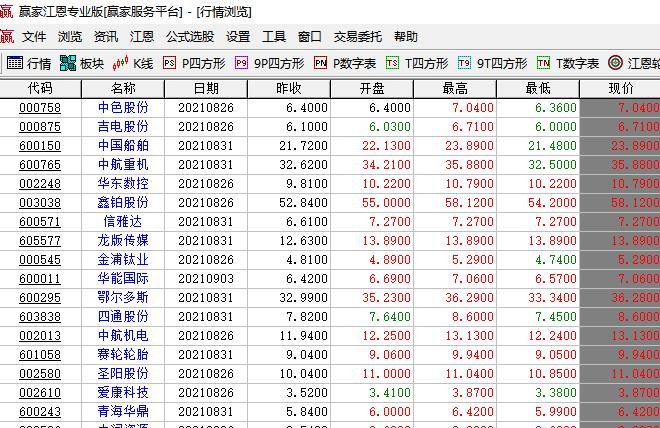Open the 行情 quotes list icon
The height and width of the screenshot is (428, 660).
click(x=15, y=63)
